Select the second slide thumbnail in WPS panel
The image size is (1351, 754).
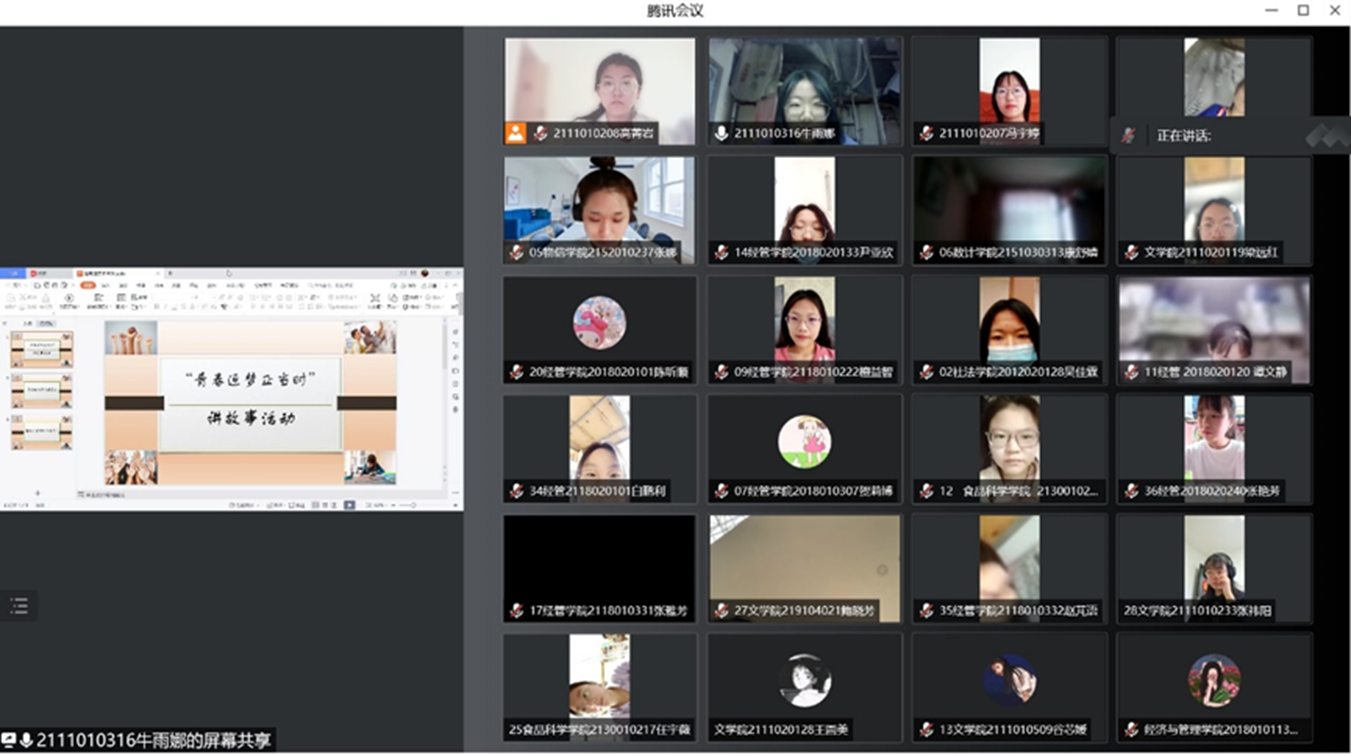(42, 390)
